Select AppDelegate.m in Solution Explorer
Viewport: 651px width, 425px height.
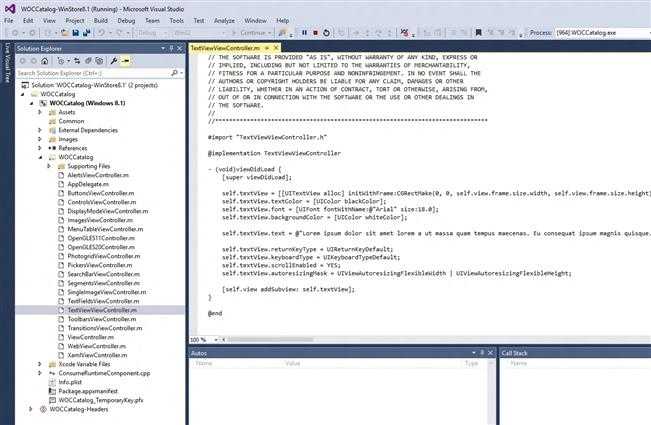[88, 184]
